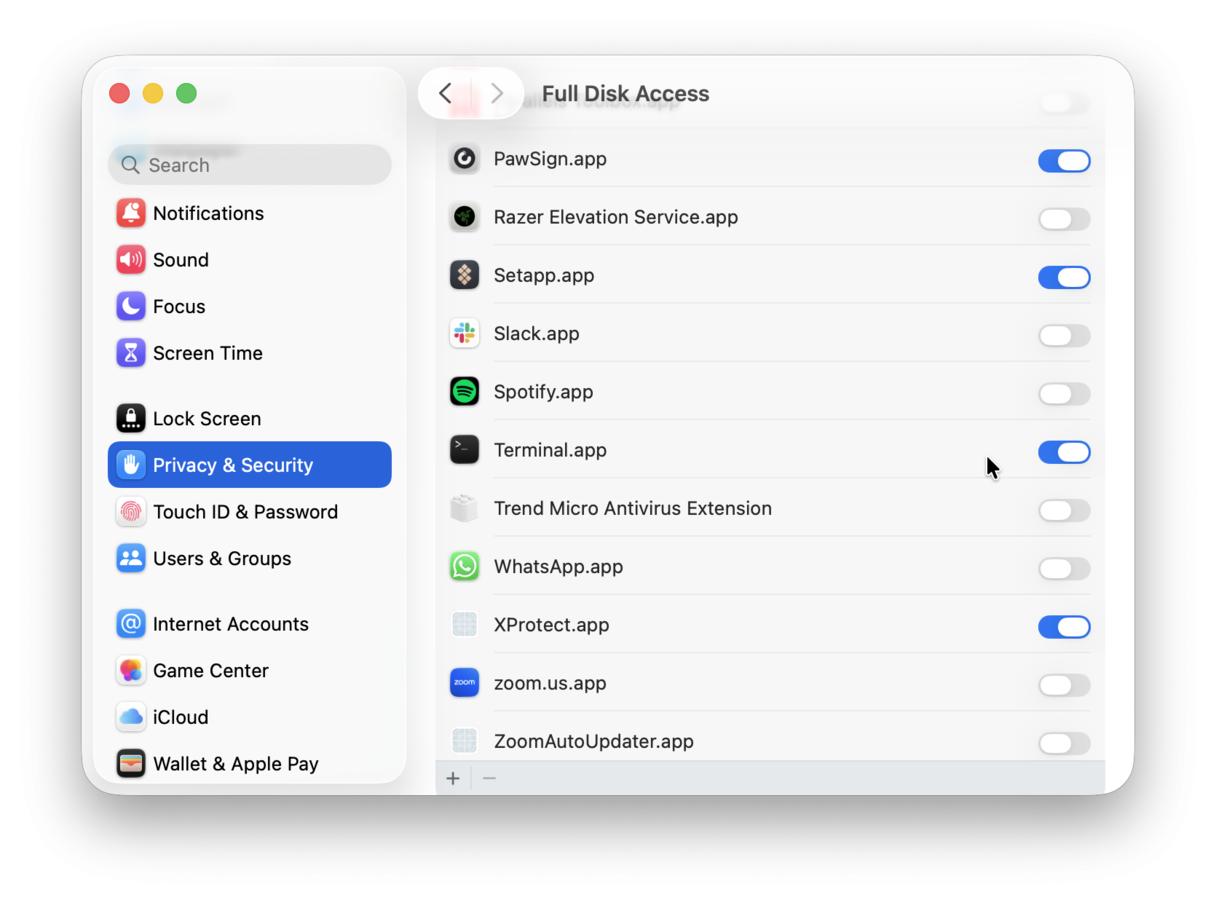Disable the XProtect.app toggle
1216x903 pixels.
[1064, 627]
